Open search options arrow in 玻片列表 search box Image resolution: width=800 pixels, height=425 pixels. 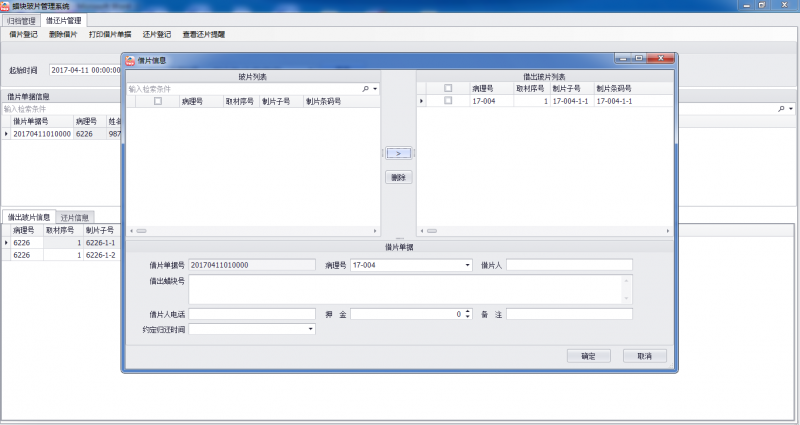[x=375, y=89]
